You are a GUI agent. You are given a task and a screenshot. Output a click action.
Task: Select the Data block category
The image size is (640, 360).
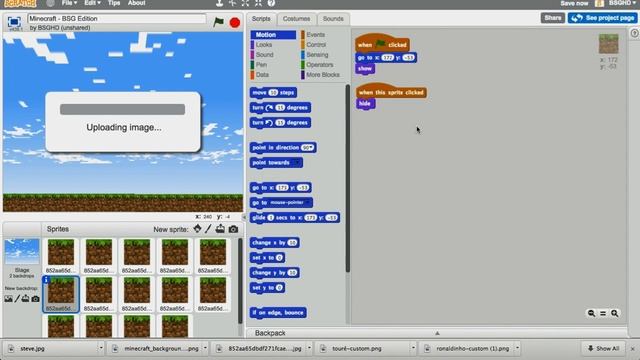point(262,75)
